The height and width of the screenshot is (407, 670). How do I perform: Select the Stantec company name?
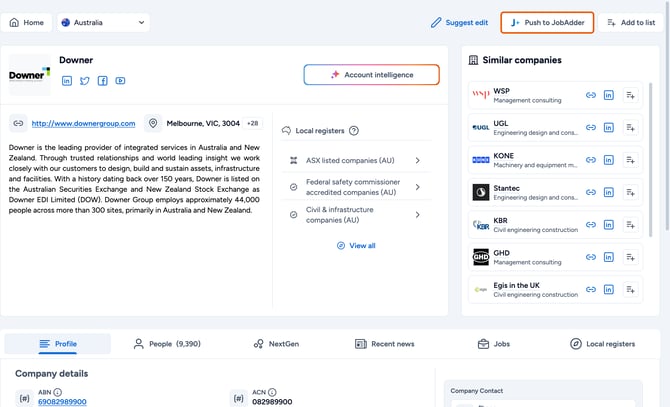pos(506,188)
